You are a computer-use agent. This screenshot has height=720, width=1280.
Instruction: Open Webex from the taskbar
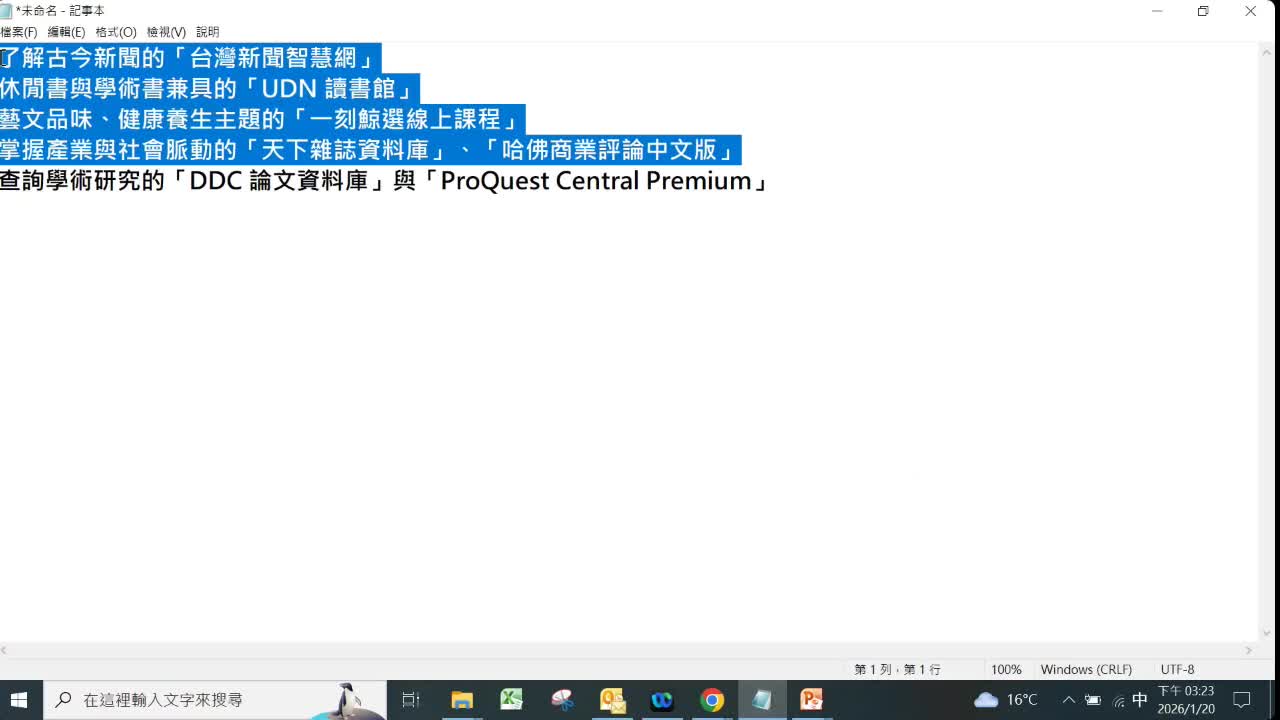point(662,699)
